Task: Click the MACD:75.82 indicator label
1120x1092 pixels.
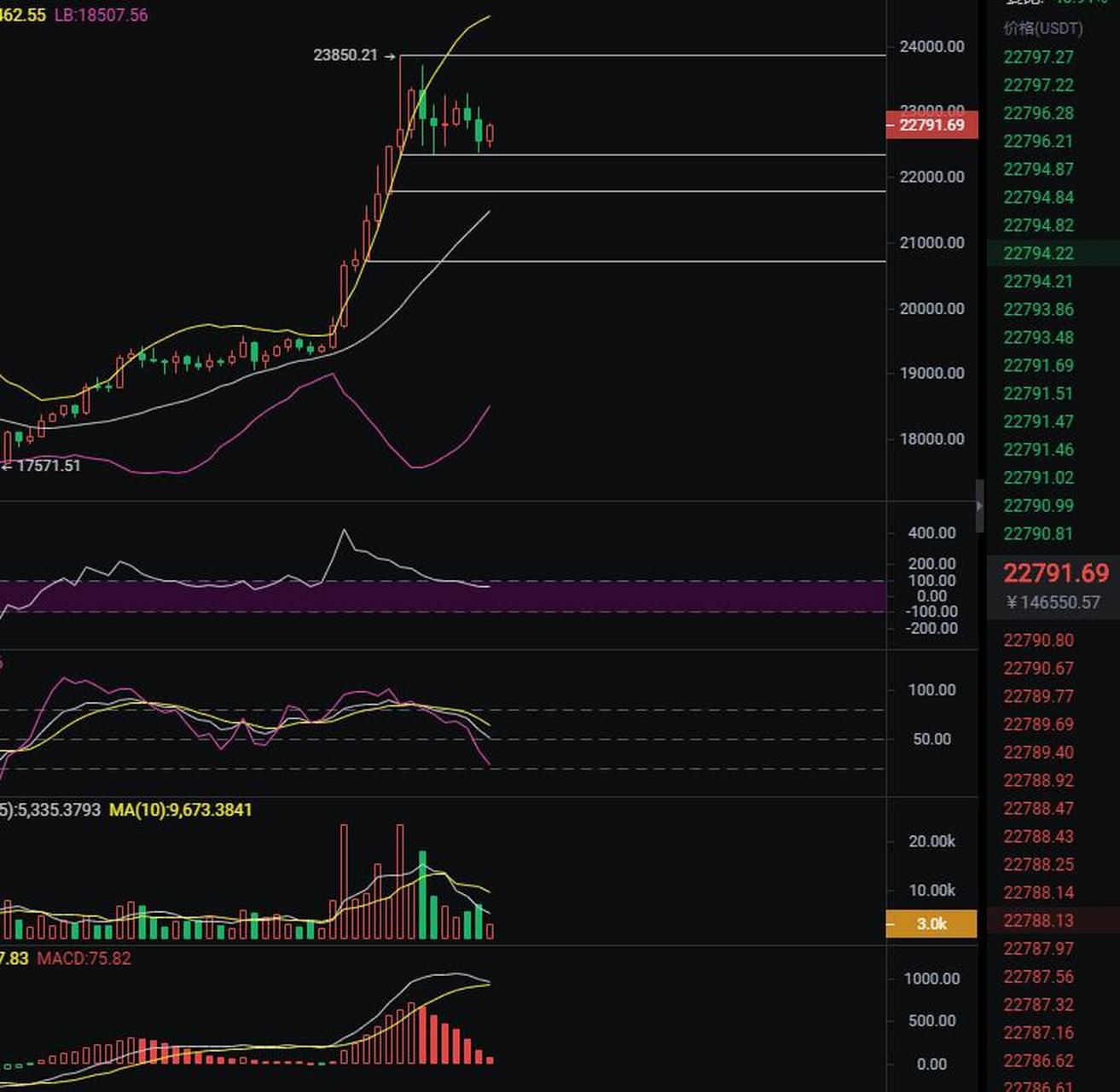Action: pos(84,958)
